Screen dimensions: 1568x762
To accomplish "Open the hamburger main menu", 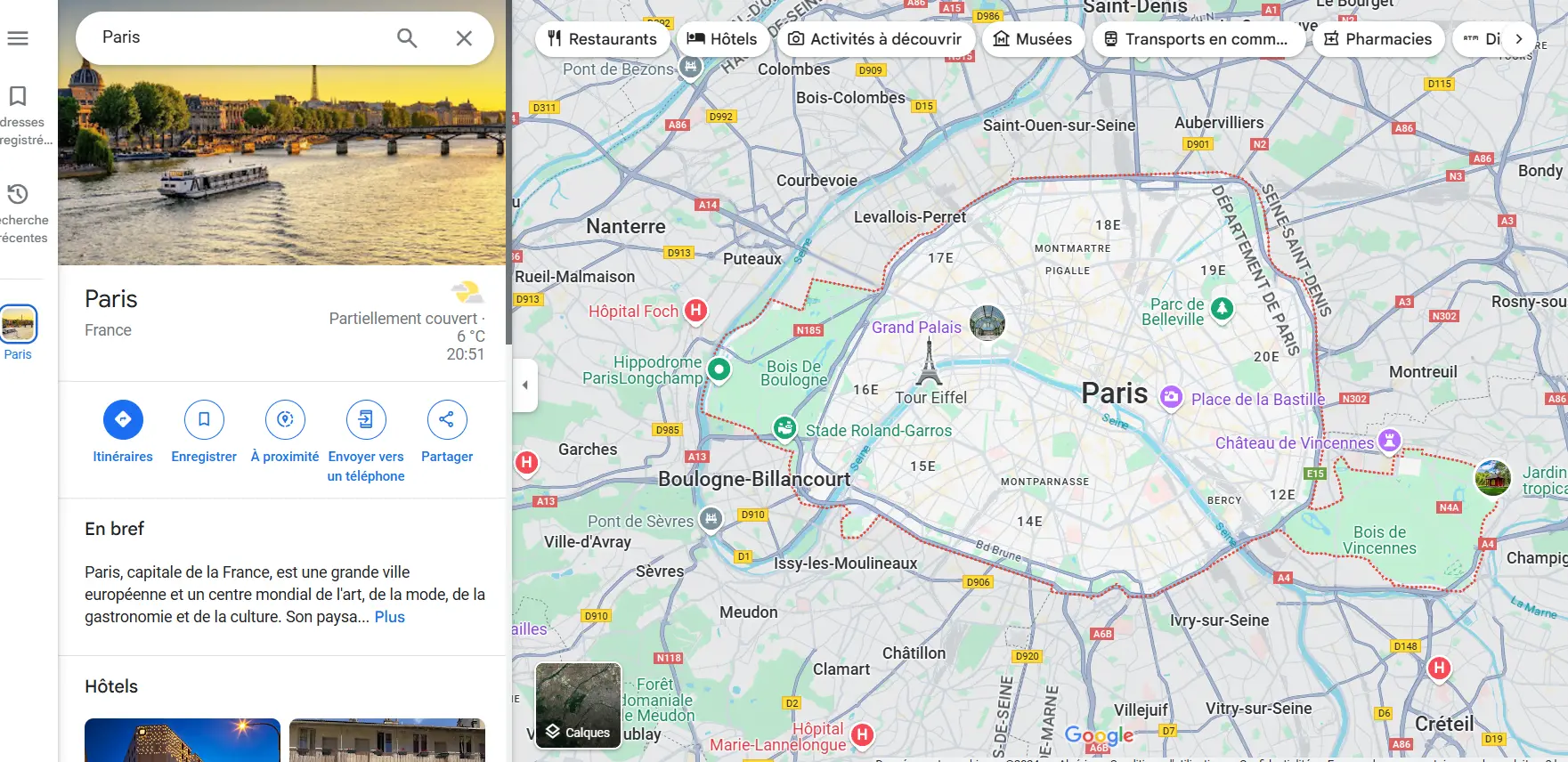I will tap(18, 38).
